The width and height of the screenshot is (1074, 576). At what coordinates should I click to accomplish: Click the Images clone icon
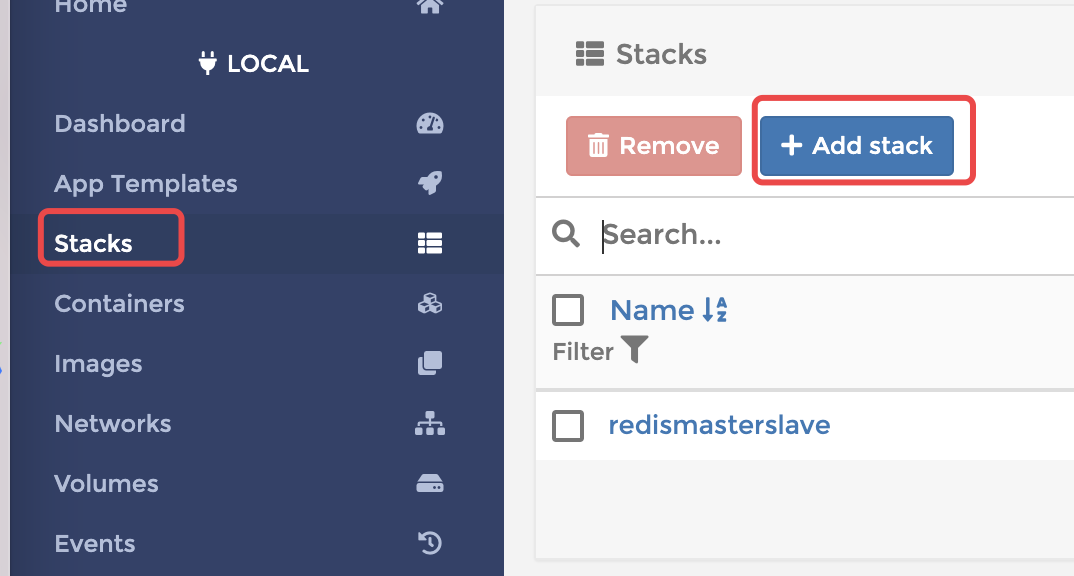point(429,364)
